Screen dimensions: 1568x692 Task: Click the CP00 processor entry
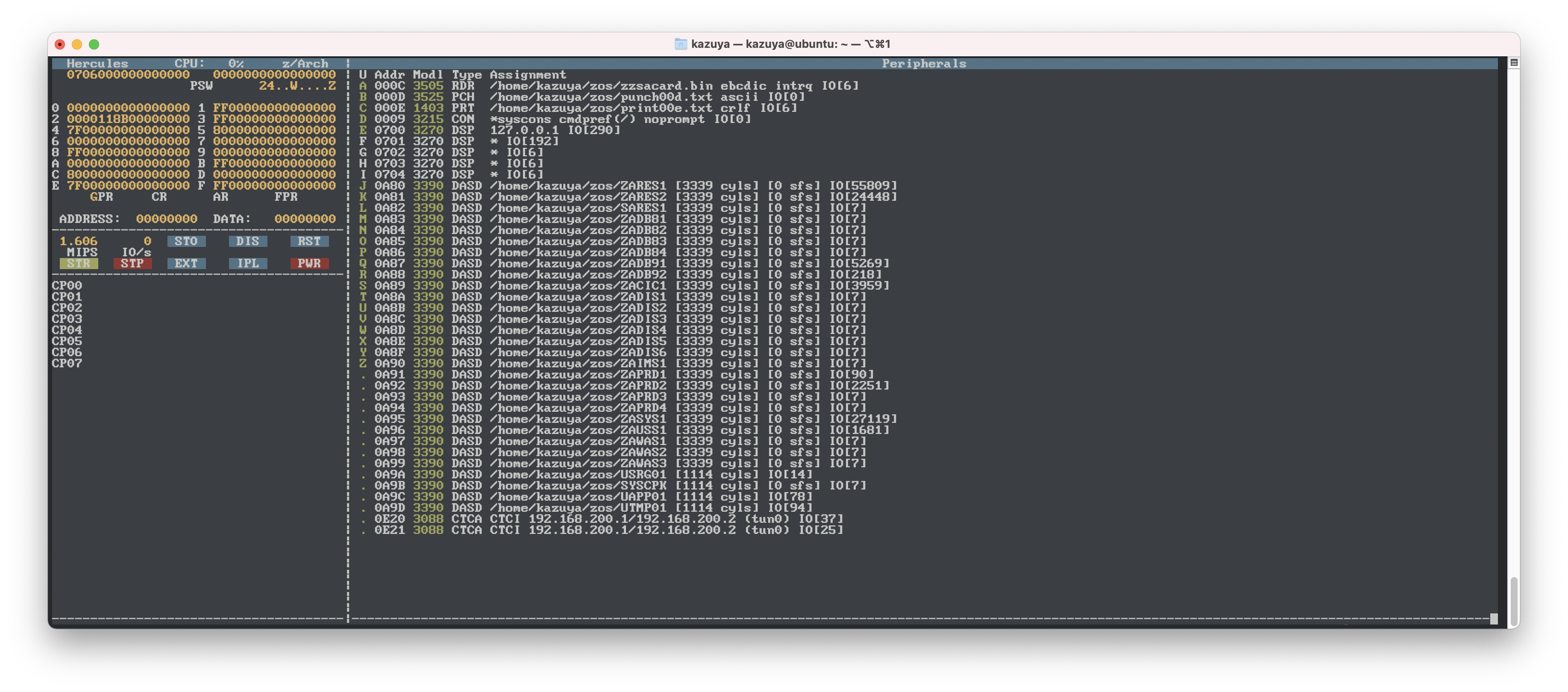point(67,285)
